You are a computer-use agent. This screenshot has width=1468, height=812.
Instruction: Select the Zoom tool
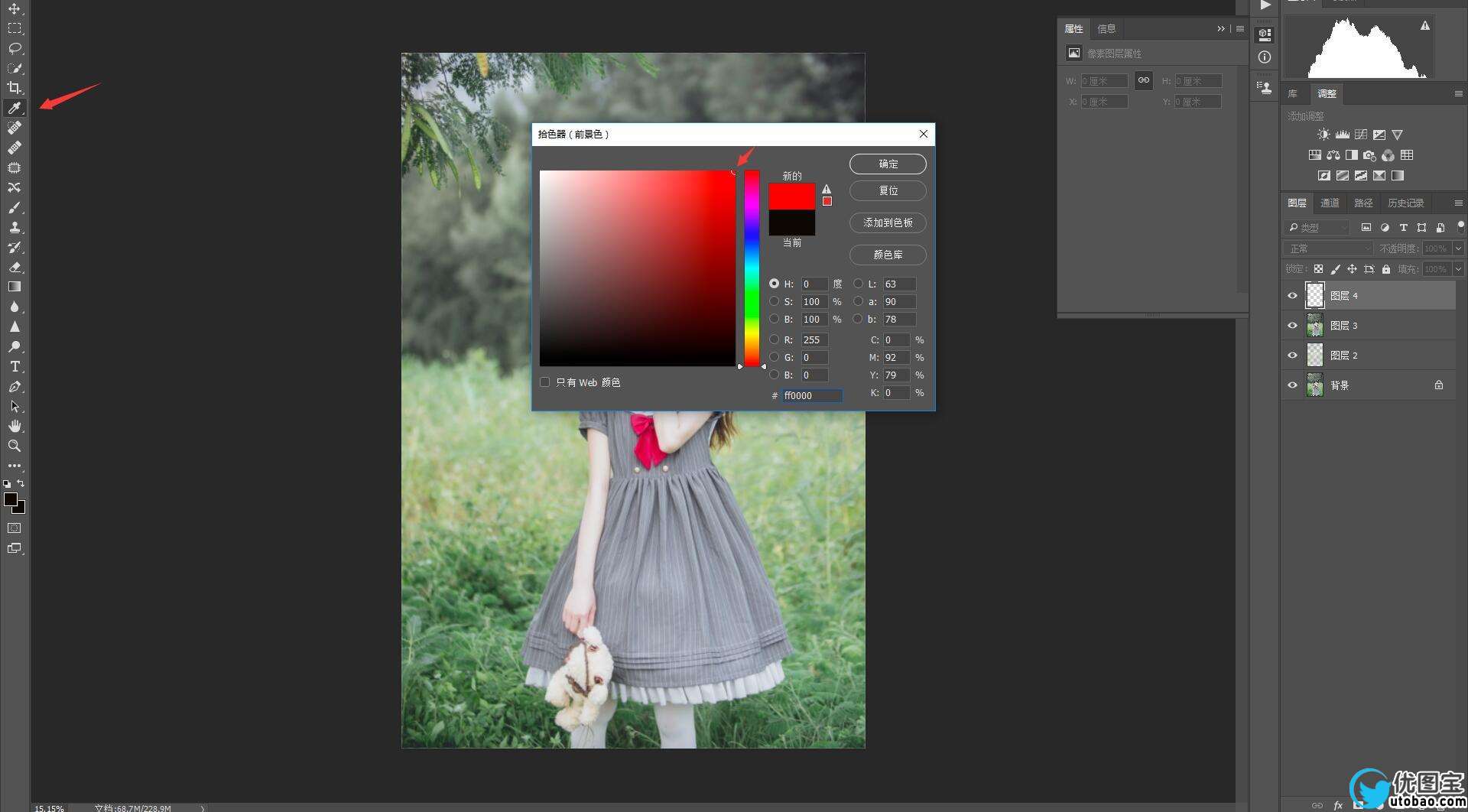(15, 446)
